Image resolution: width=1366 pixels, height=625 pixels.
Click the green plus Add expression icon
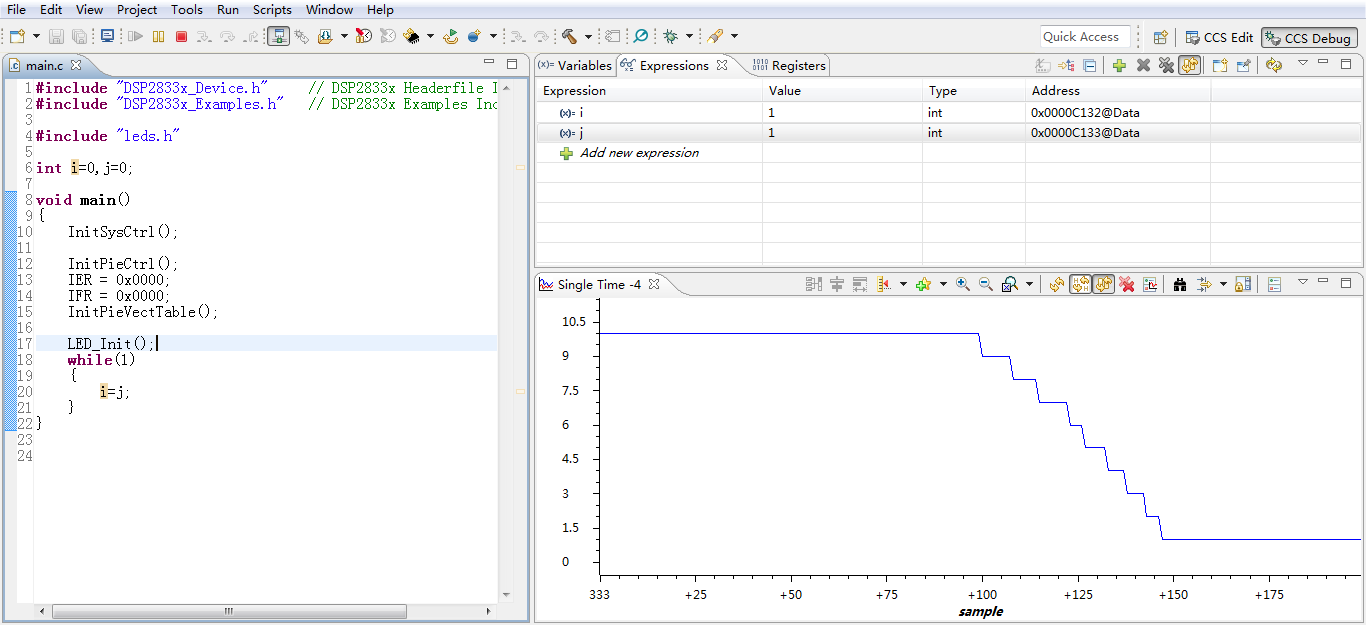pos(1119,65)
